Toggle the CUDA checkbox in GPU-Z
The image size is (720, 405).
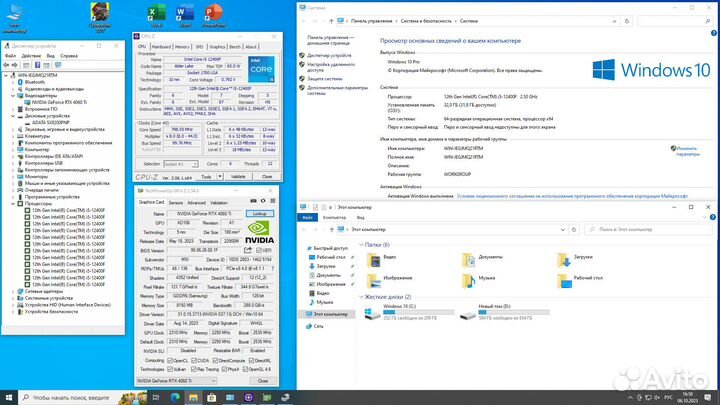[x=194, y=360]
